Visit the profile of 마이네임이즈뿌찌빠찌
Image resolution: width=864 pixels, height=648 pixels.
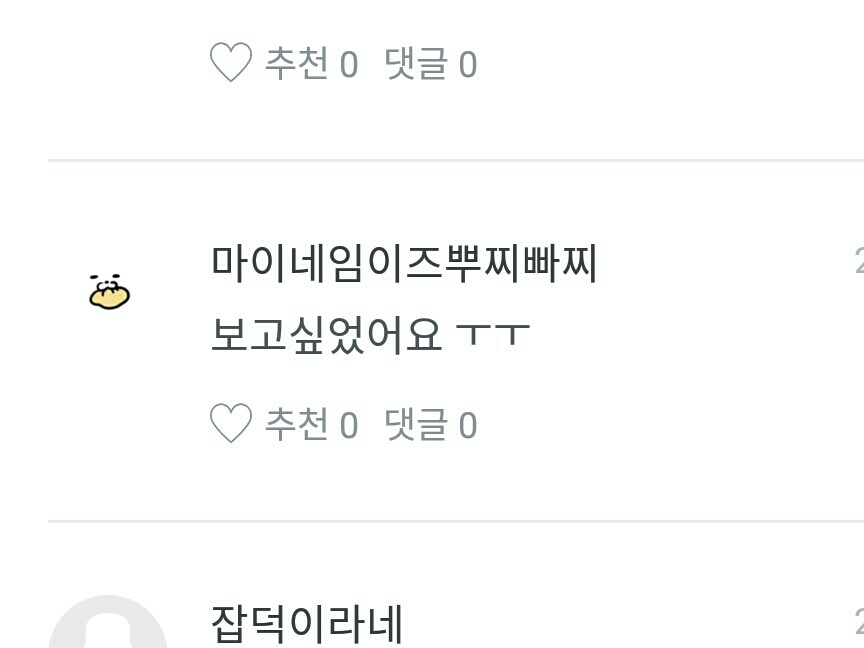[404, 264]
